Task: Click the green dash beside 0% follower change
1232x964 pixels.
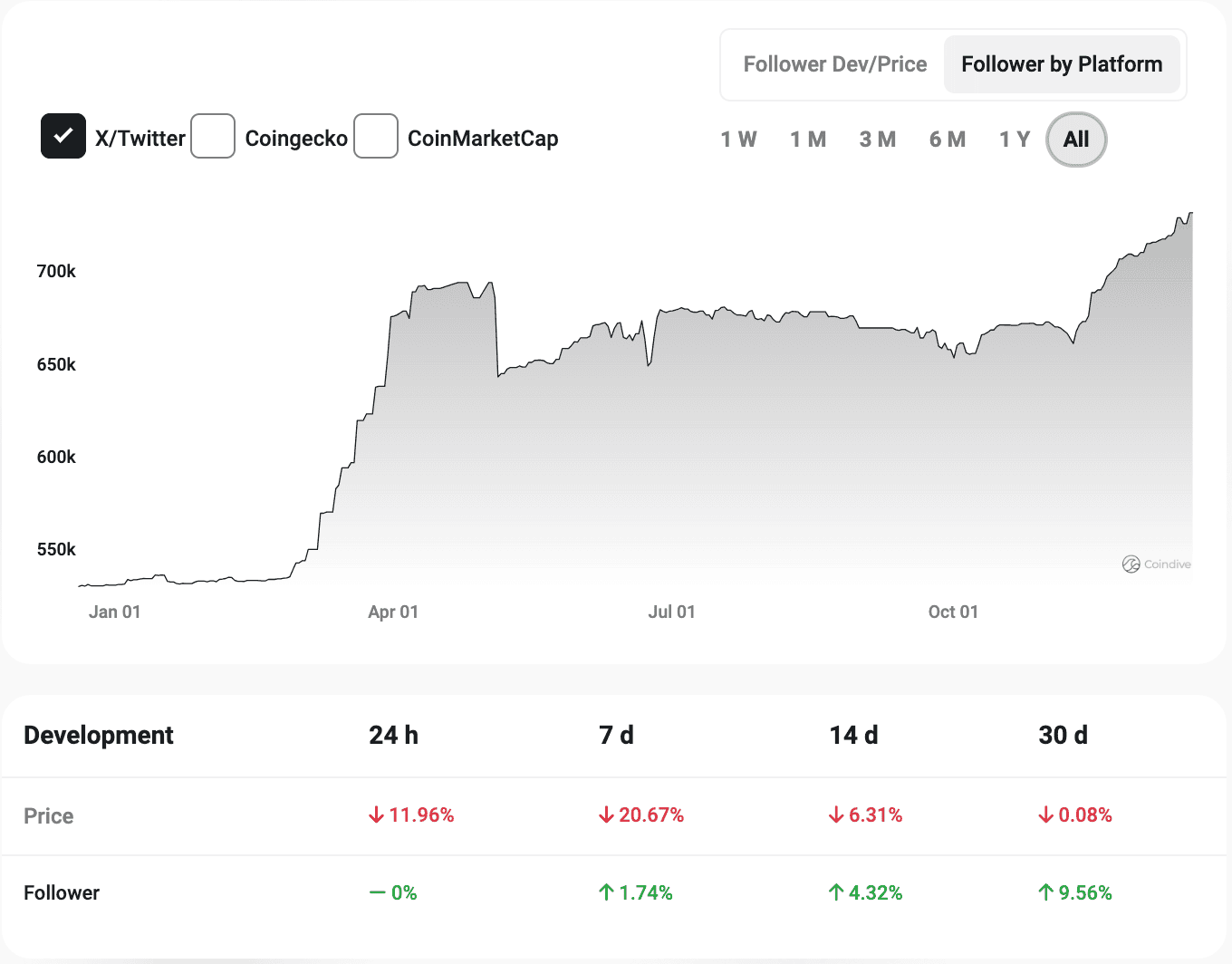Action: [x=378, y=892]
